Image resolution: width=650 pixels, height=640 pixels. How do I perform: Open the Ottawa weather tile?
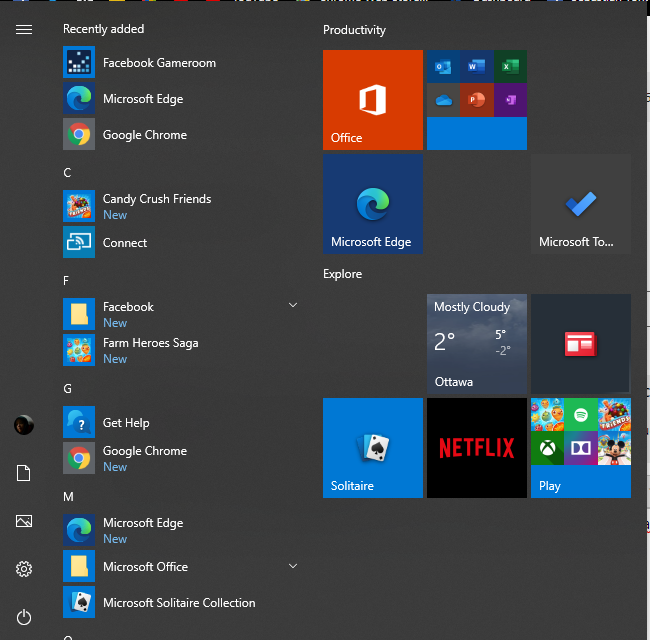476,343
